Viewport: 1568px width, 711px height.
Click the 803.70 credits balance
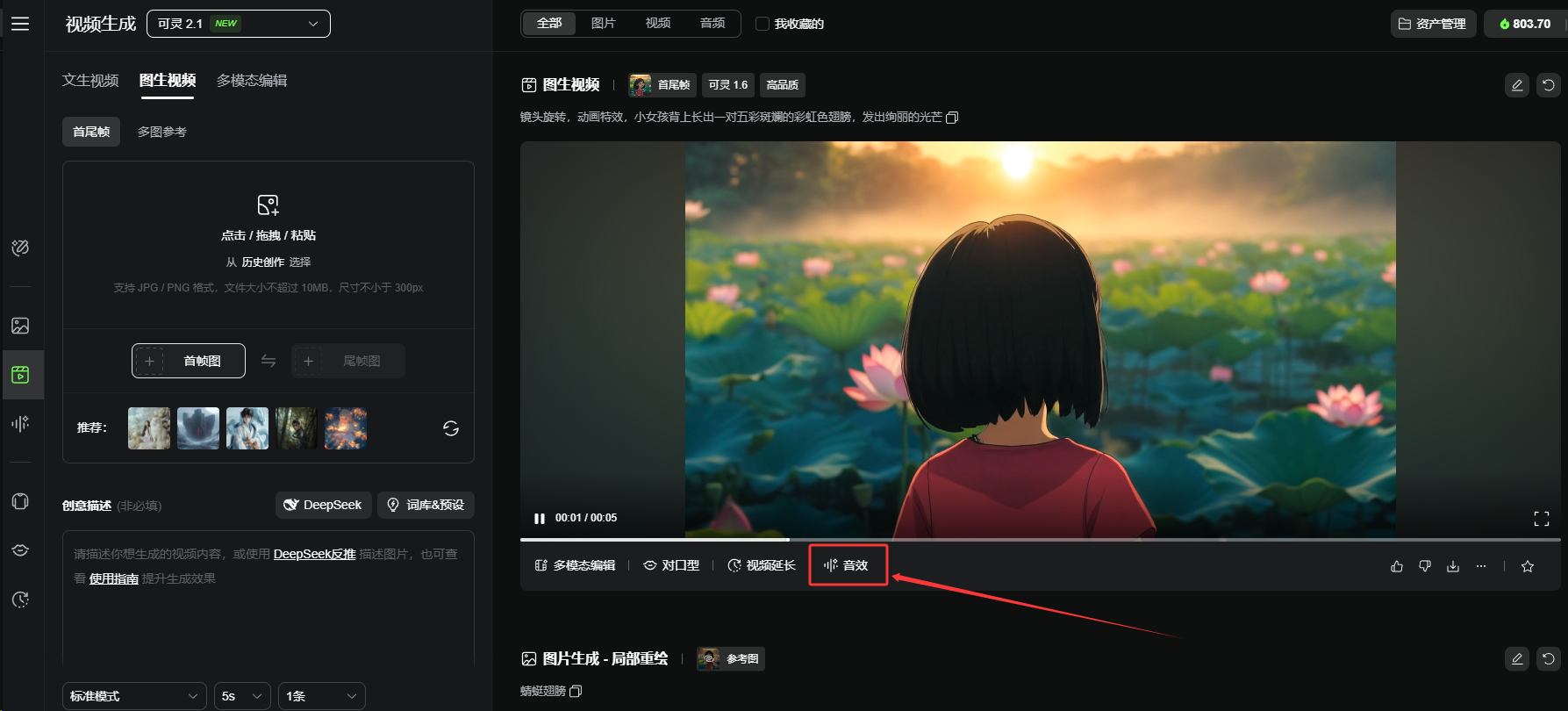(1525, 24)
